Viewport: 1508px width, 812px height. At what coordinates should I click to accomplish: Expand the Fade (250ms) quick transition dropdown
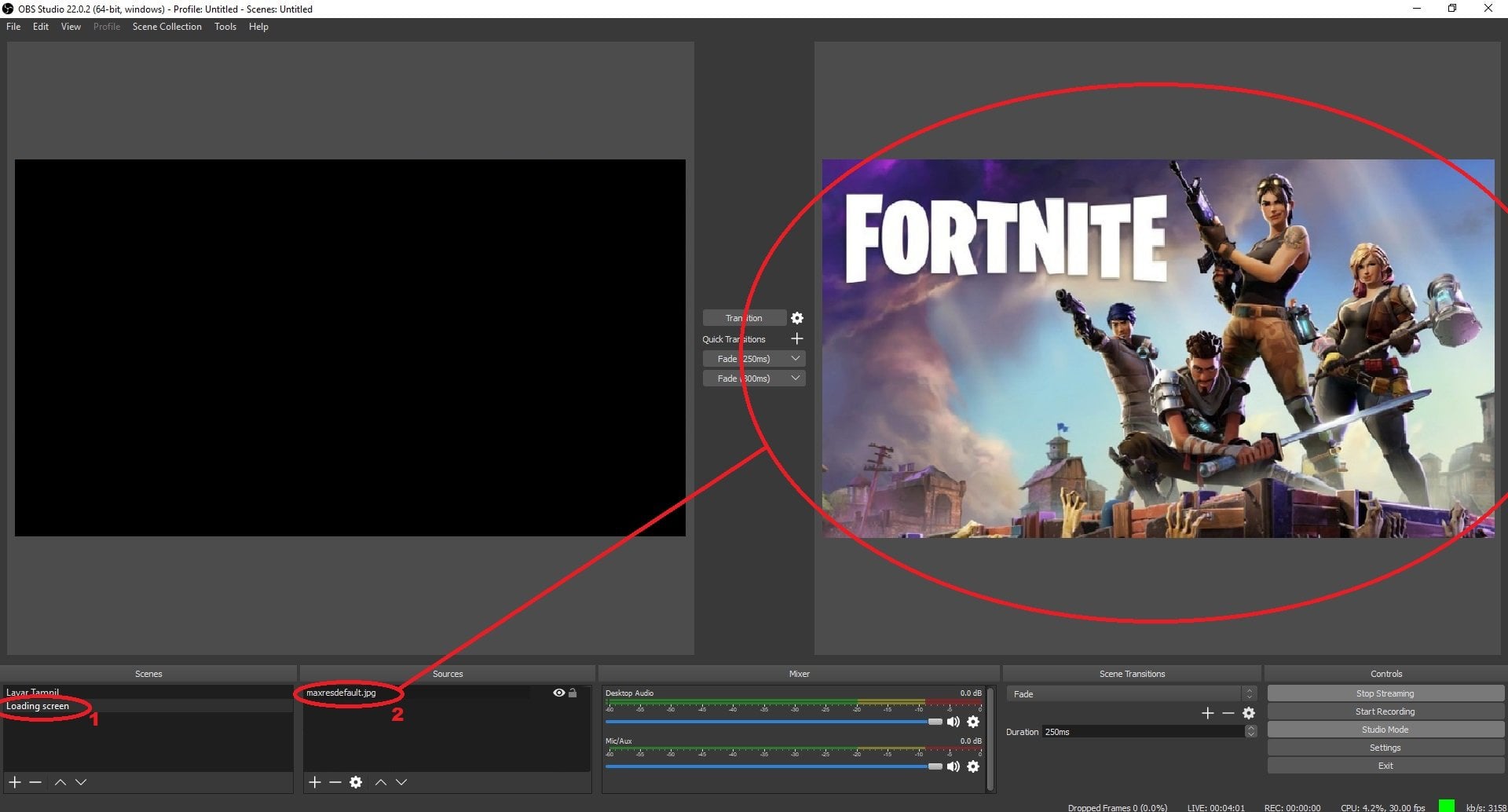[x=796, y=359]
